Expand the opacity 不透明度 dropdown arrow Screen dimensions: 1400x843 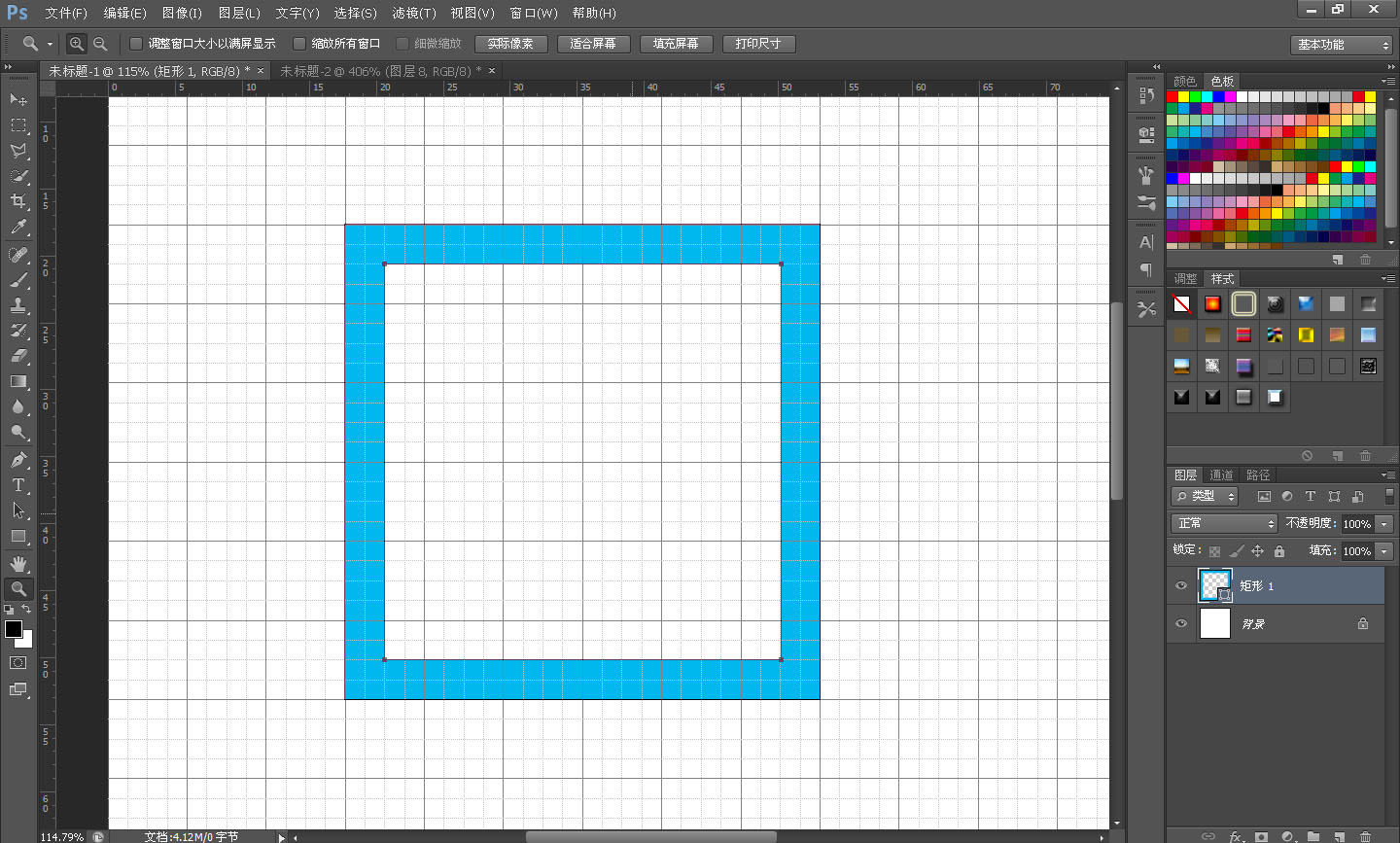point(1385,524)
